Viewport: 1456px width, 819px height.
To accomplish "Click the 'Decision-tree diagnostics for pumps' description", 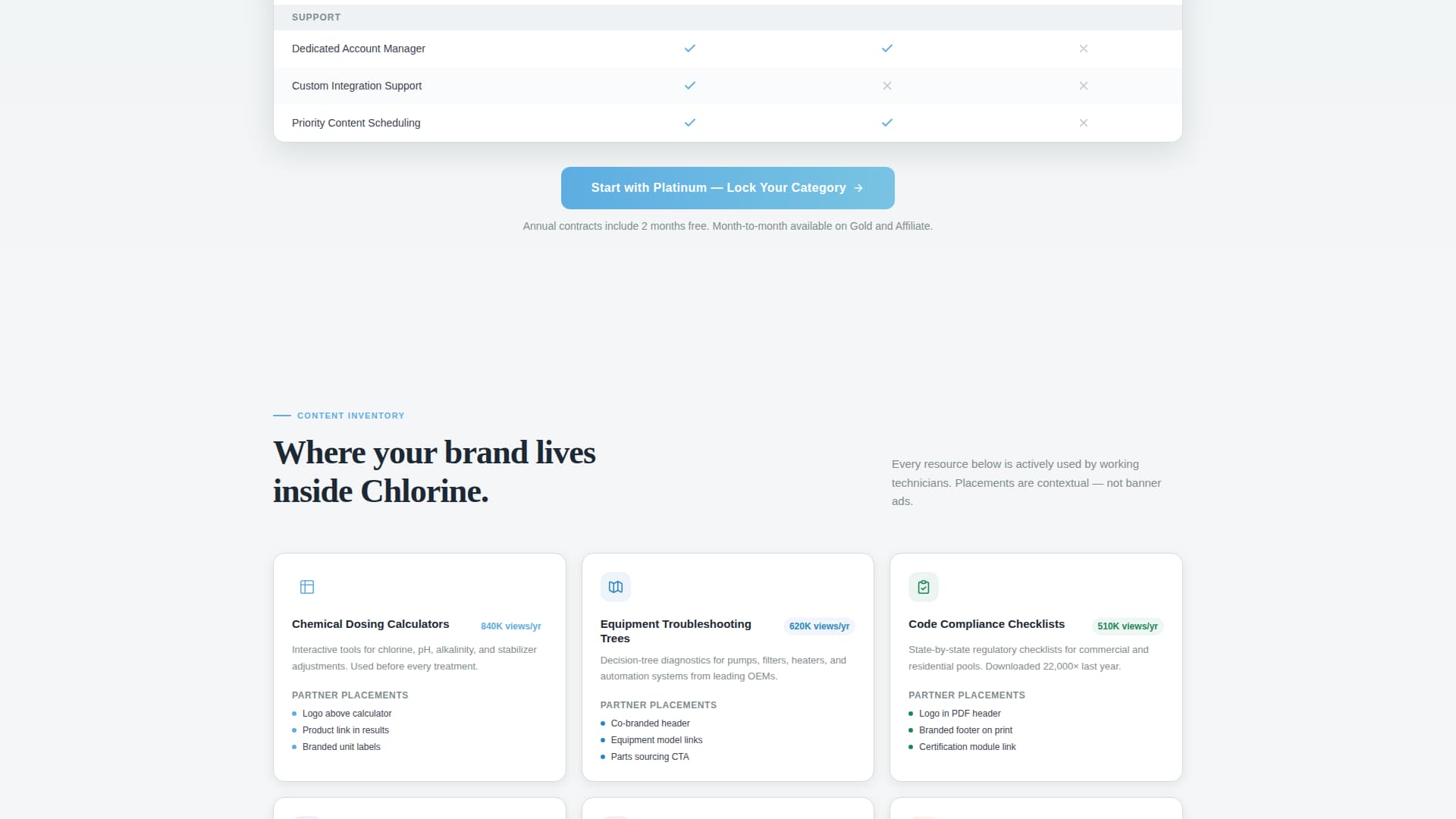I will point(723,668).
